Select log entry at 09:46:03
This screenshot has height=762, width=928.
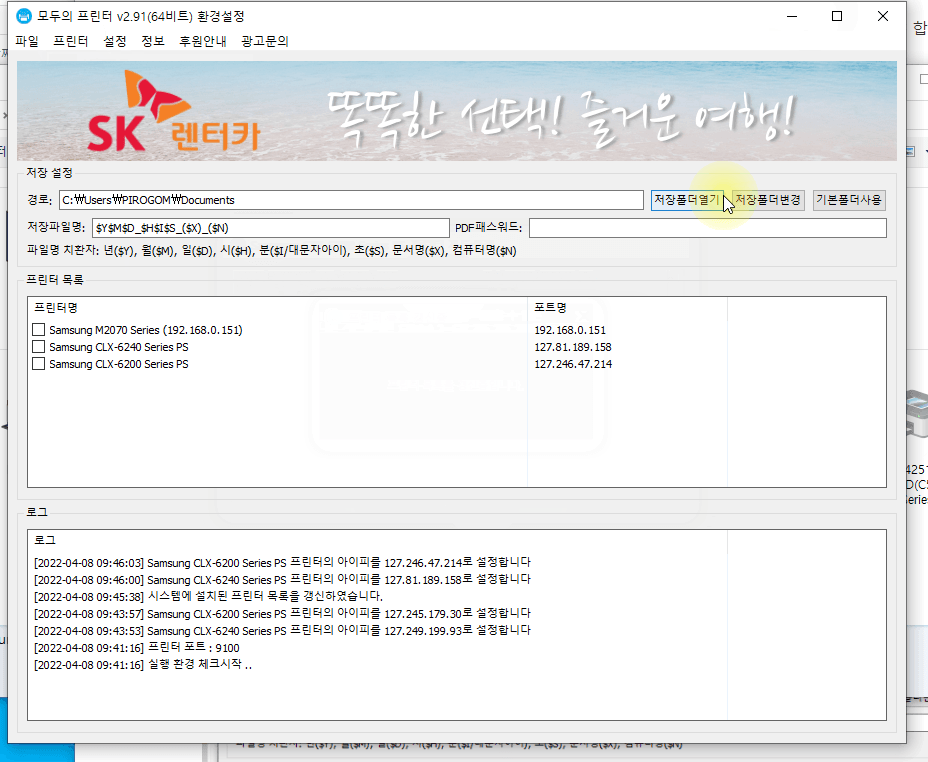coord(282,563)
